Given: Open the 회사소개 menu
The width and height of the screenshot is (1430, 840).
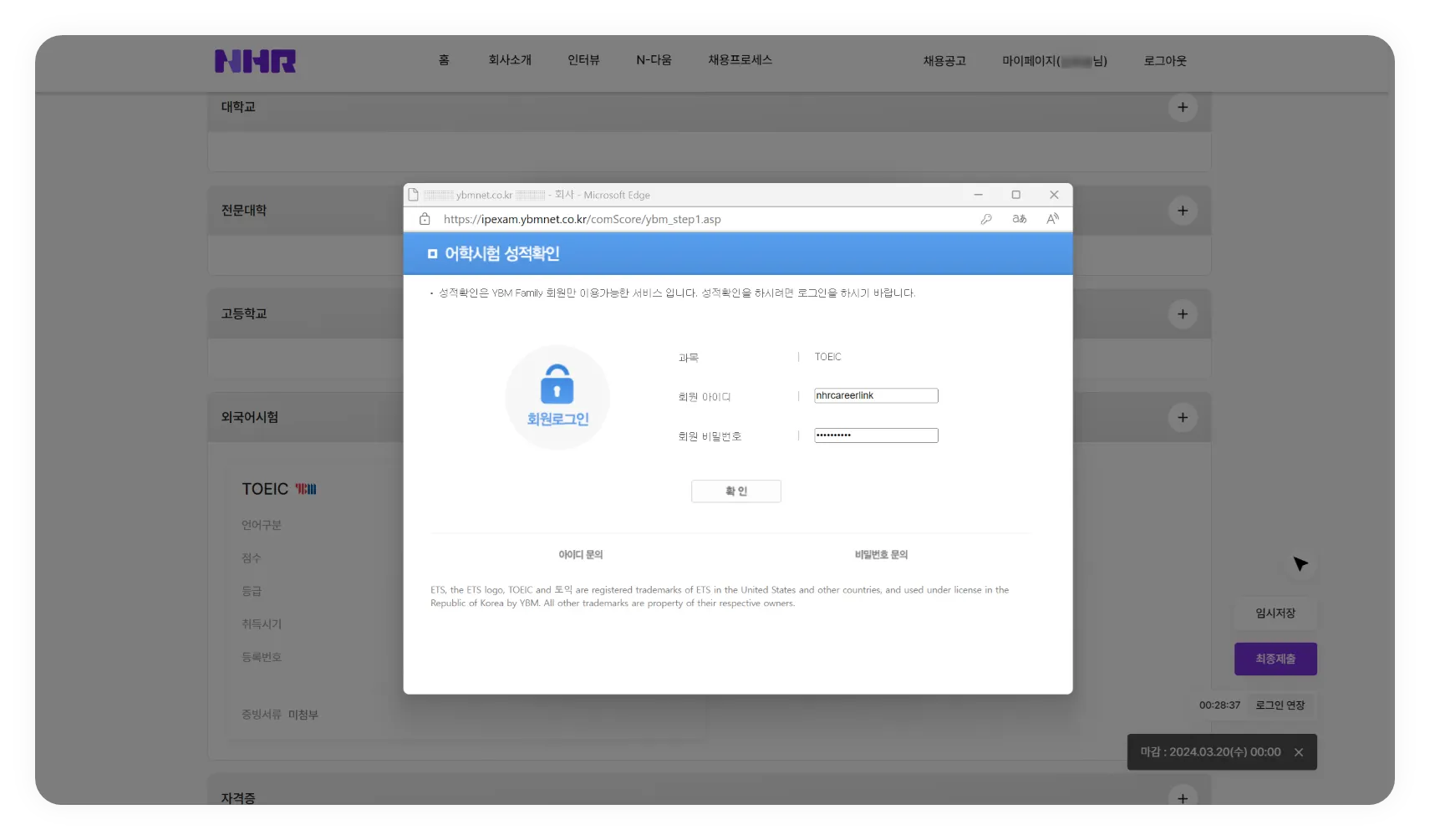Looking at the screenshot, I should (510, 60).
